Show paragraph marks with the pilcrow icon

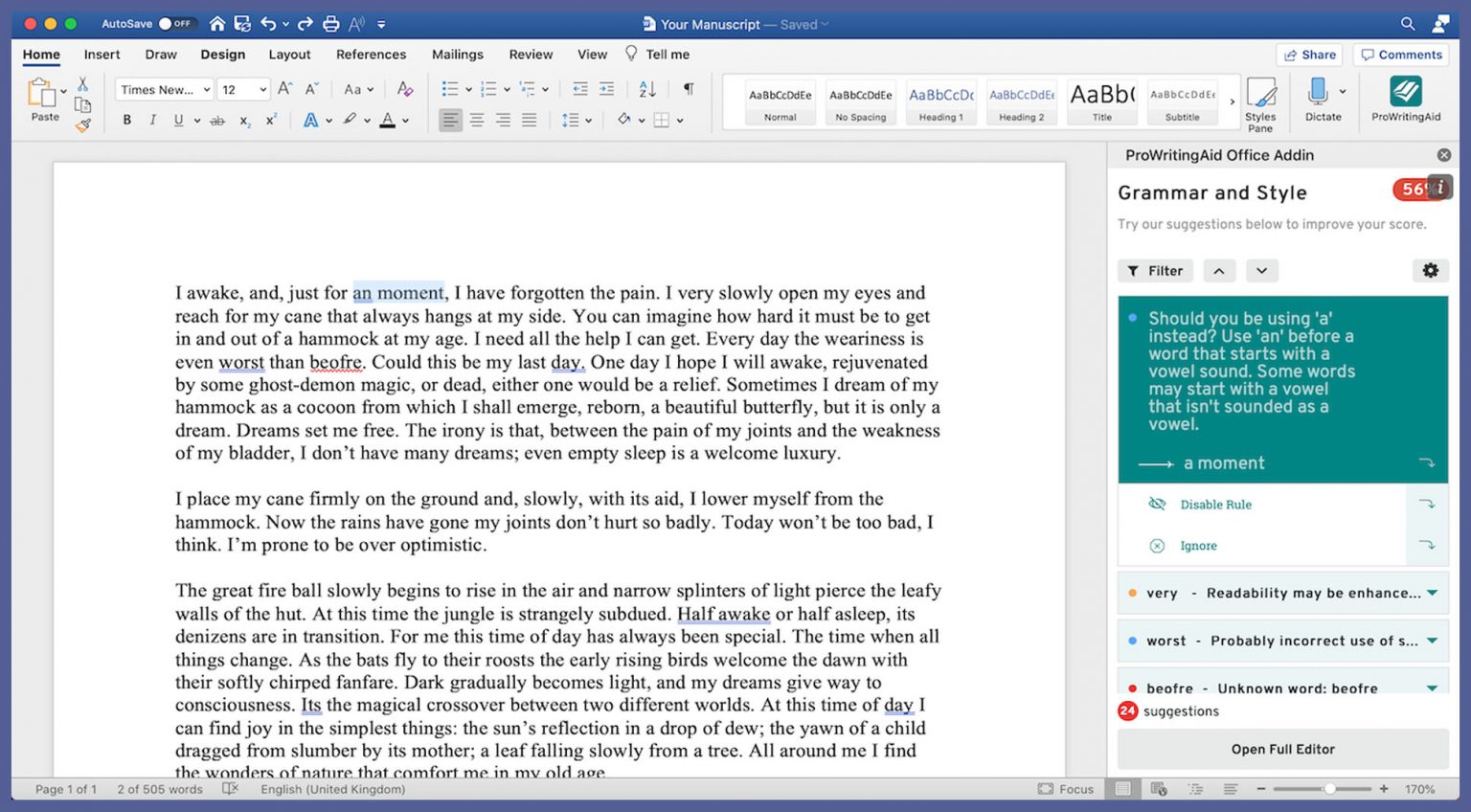pyautogui.click(x=687, y=88)
